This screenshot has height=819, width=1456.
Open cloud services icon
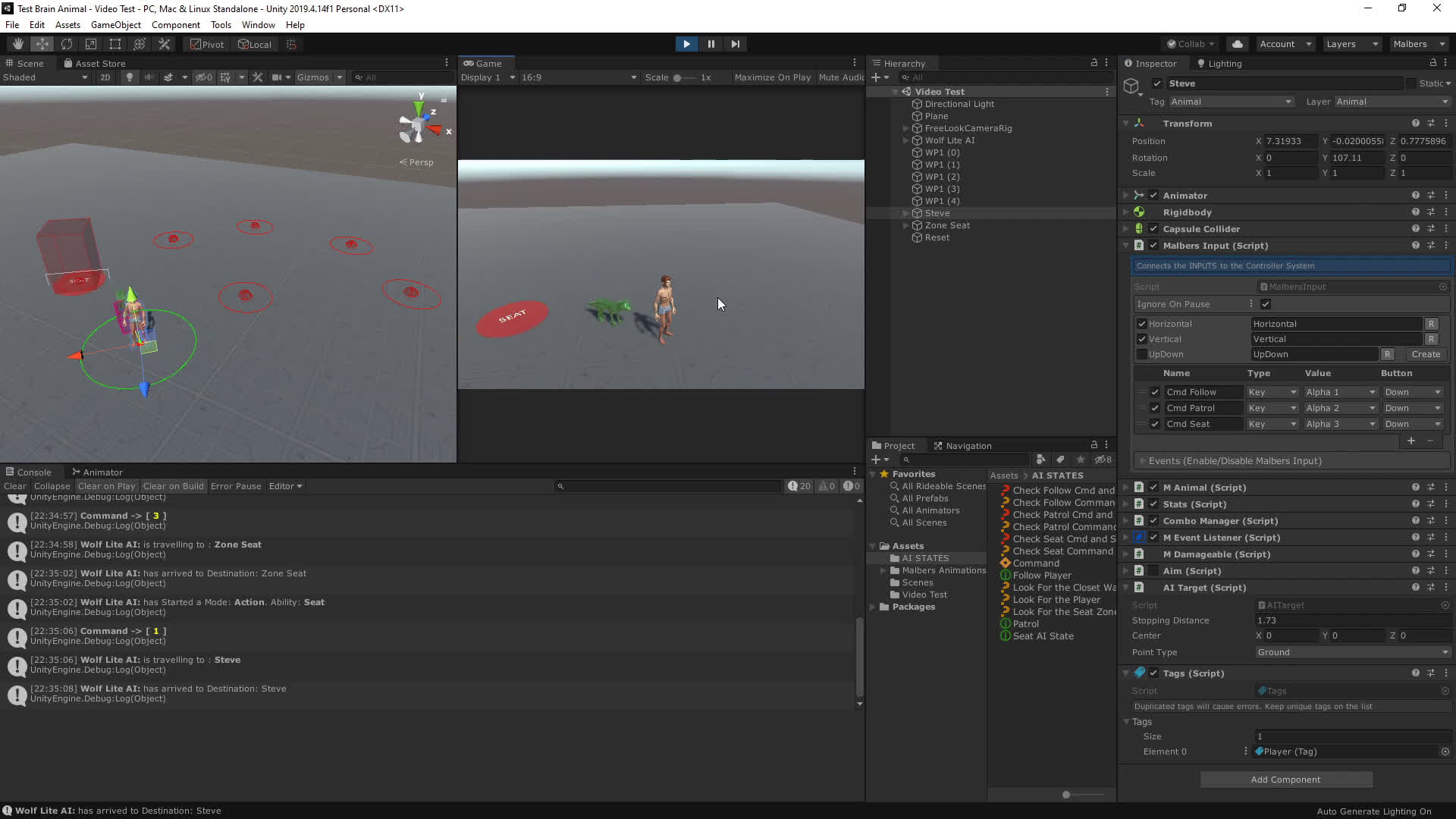pos(1238,44)
